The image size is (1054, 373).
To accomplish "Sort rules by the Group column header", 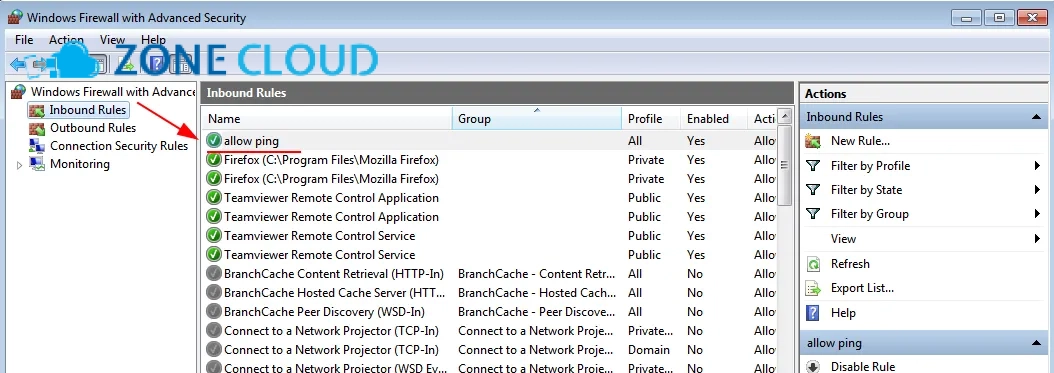I will click(x=537, y=119).
